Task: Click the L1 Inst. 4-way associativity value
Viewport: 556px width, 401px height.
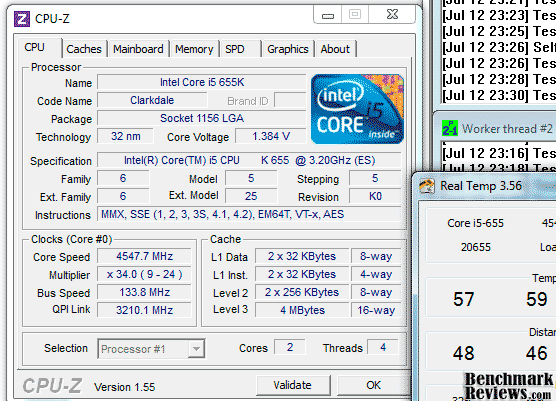Action: click(376, 274)
